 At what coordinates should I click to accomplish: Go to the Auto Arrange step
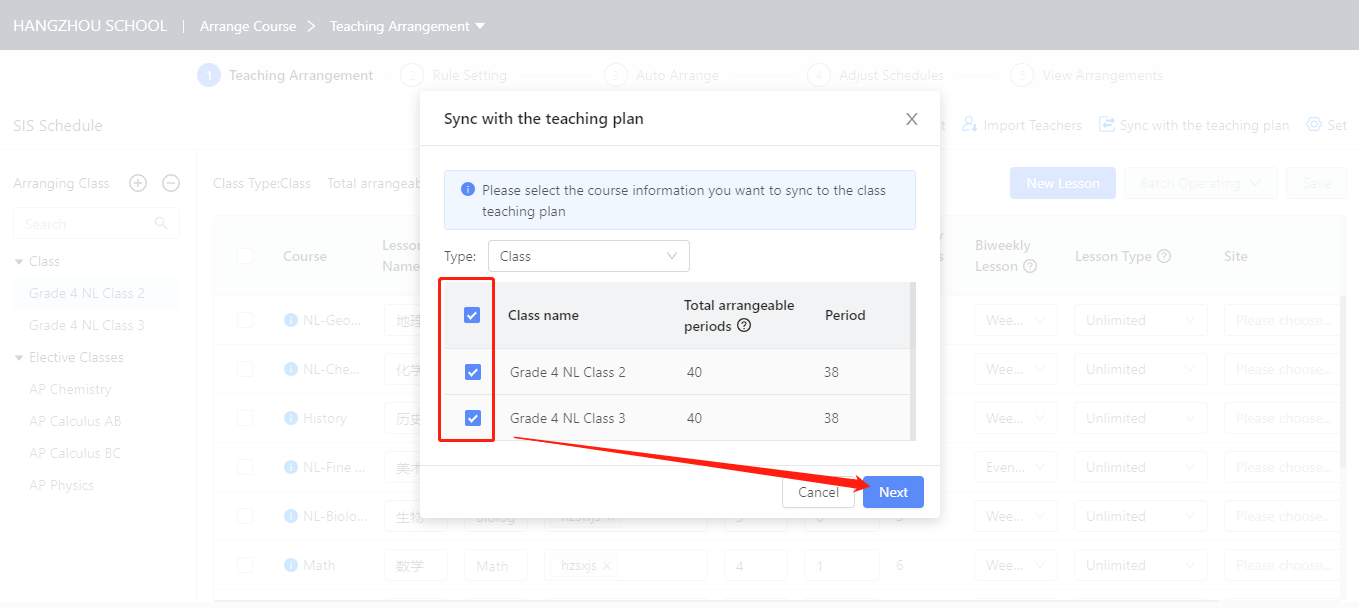(x=677, y=75)
